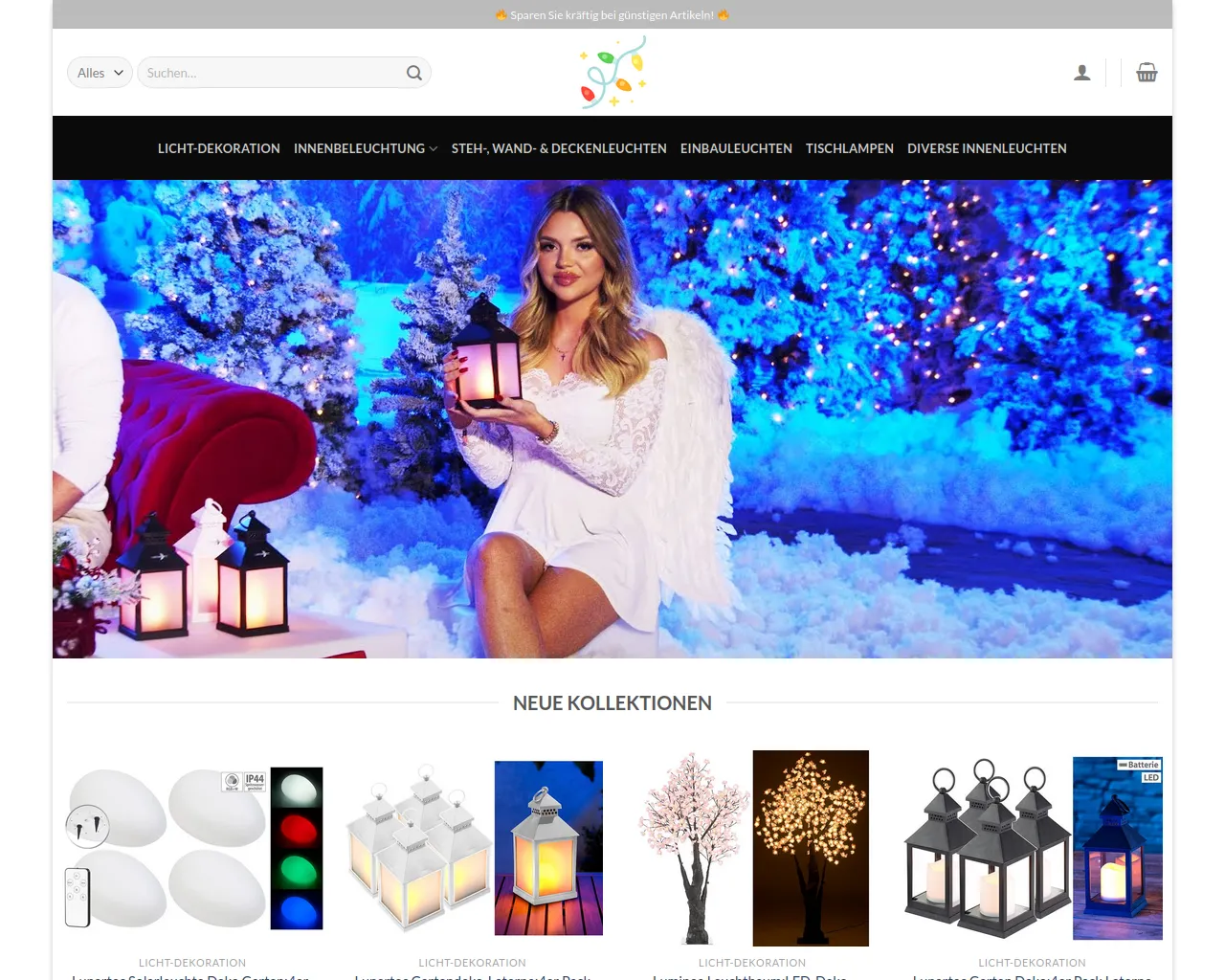Open Einbauleuchten menu item
Screen dimensions: 1225x980
coord(736,148)
